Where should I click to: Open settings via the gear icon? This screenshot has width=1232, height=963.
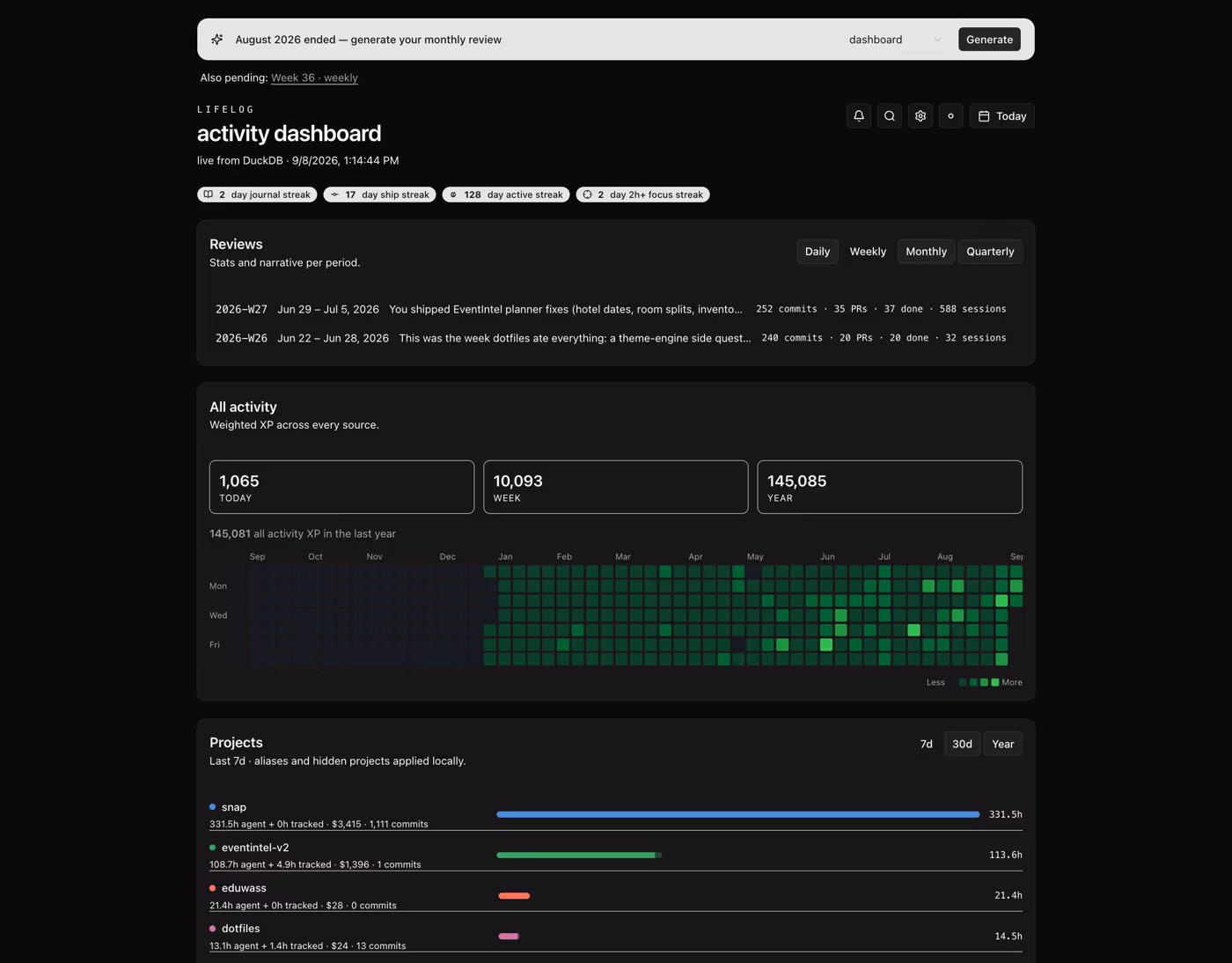point(920,116)
